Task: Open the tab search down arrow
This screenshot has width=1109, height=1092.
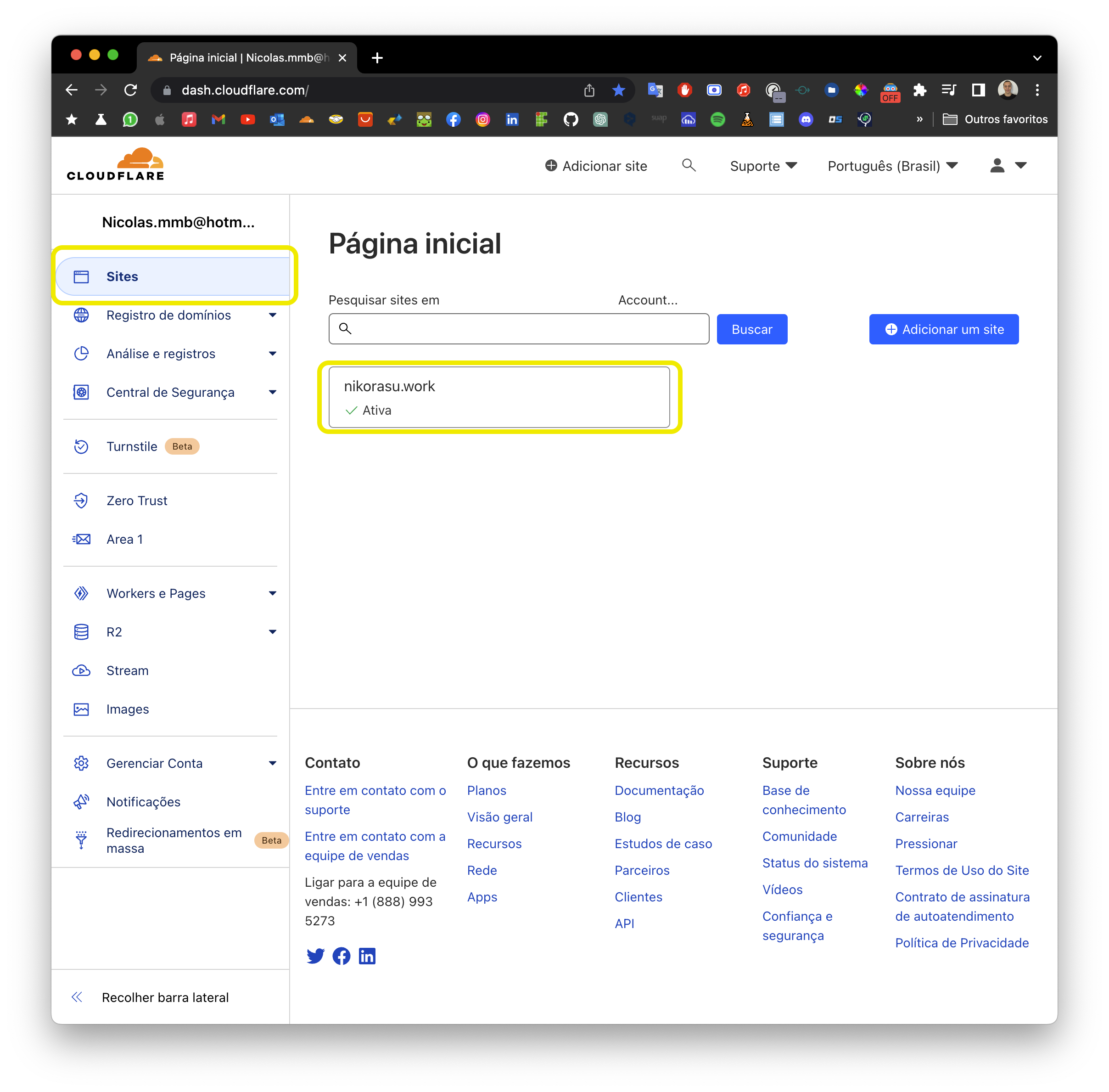Action: (1037, 57)
